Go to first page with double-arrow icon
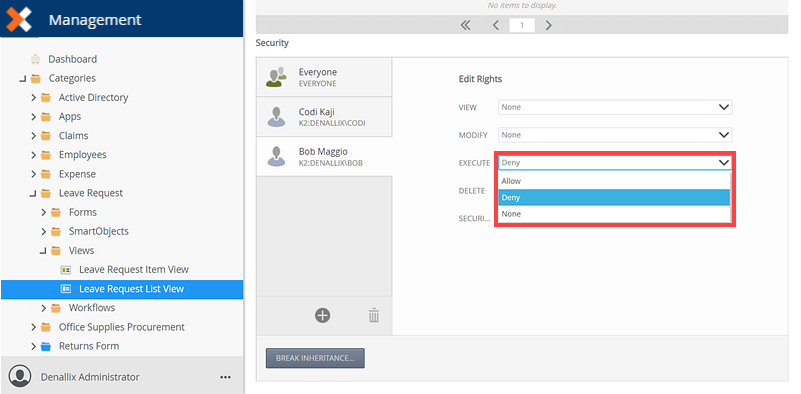This screenshot has height=394, width=801. click(465, 25)
